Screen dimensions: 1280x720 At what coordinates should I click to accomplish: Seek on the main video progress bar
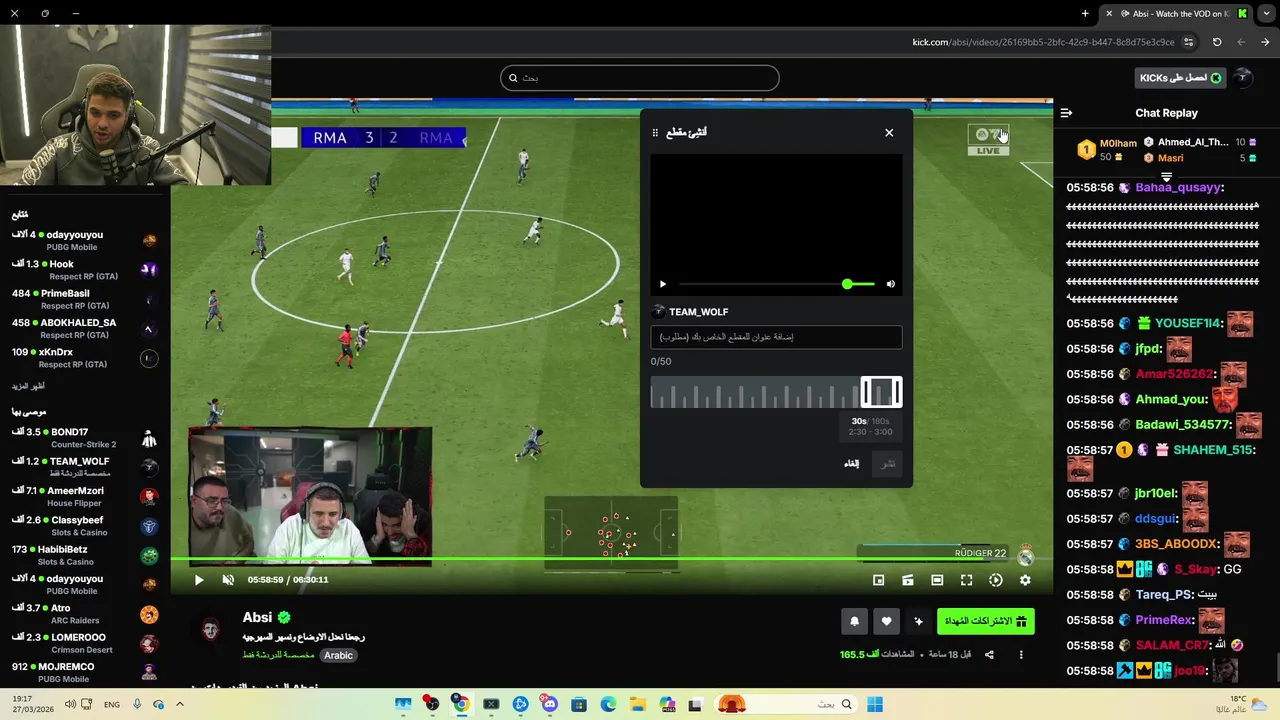pos(612,559)
